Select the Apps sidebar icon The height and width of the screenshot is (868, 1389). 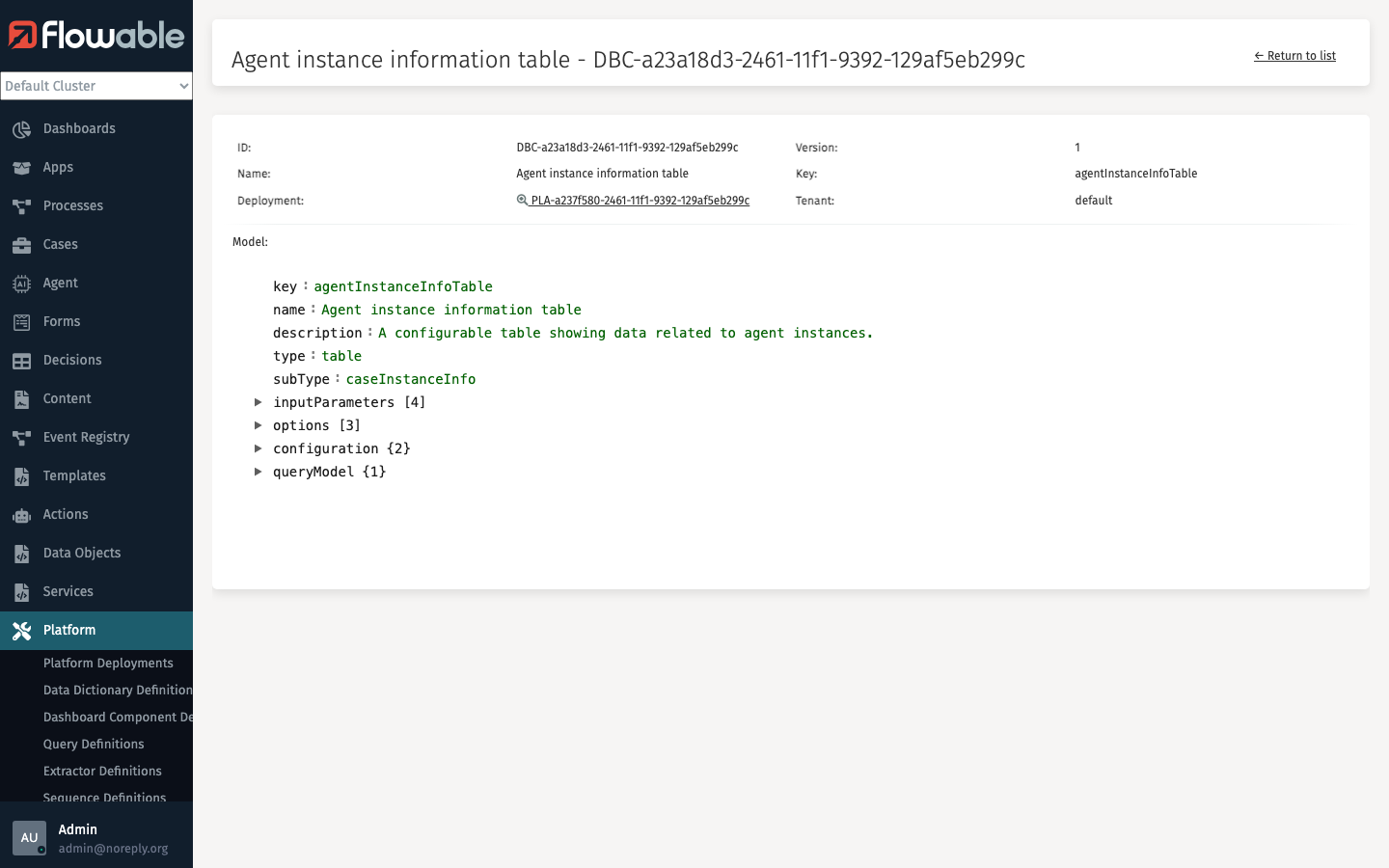[22, 167]
